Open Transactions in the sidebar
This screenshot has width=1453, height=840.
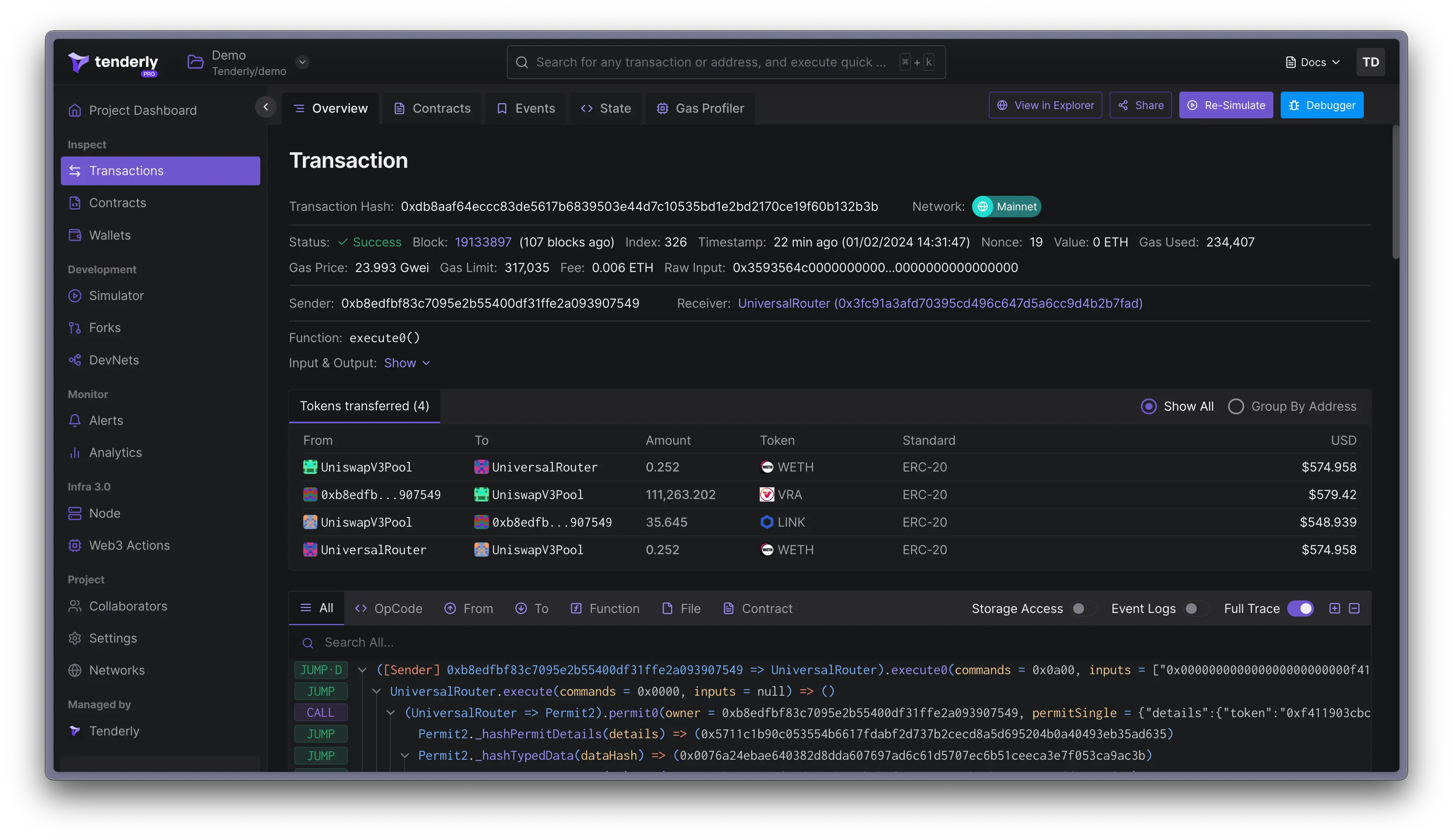[x=160, y=171]
